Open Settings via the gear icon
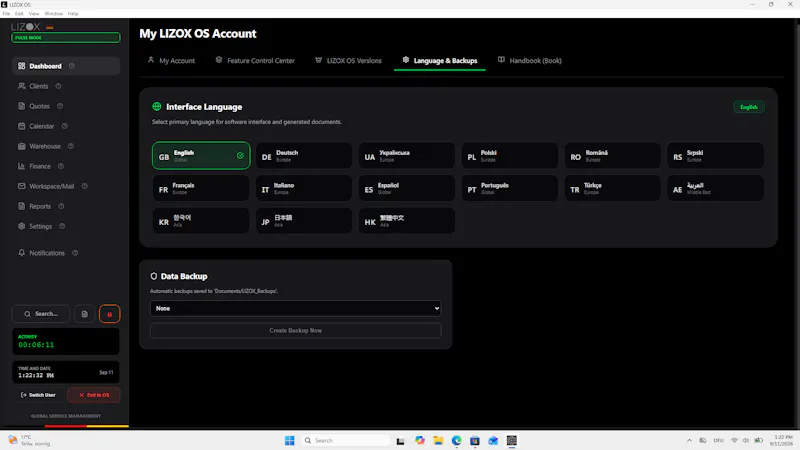This screenshot has width=800, height=450. pyautogui.click(x=21, y=226)
